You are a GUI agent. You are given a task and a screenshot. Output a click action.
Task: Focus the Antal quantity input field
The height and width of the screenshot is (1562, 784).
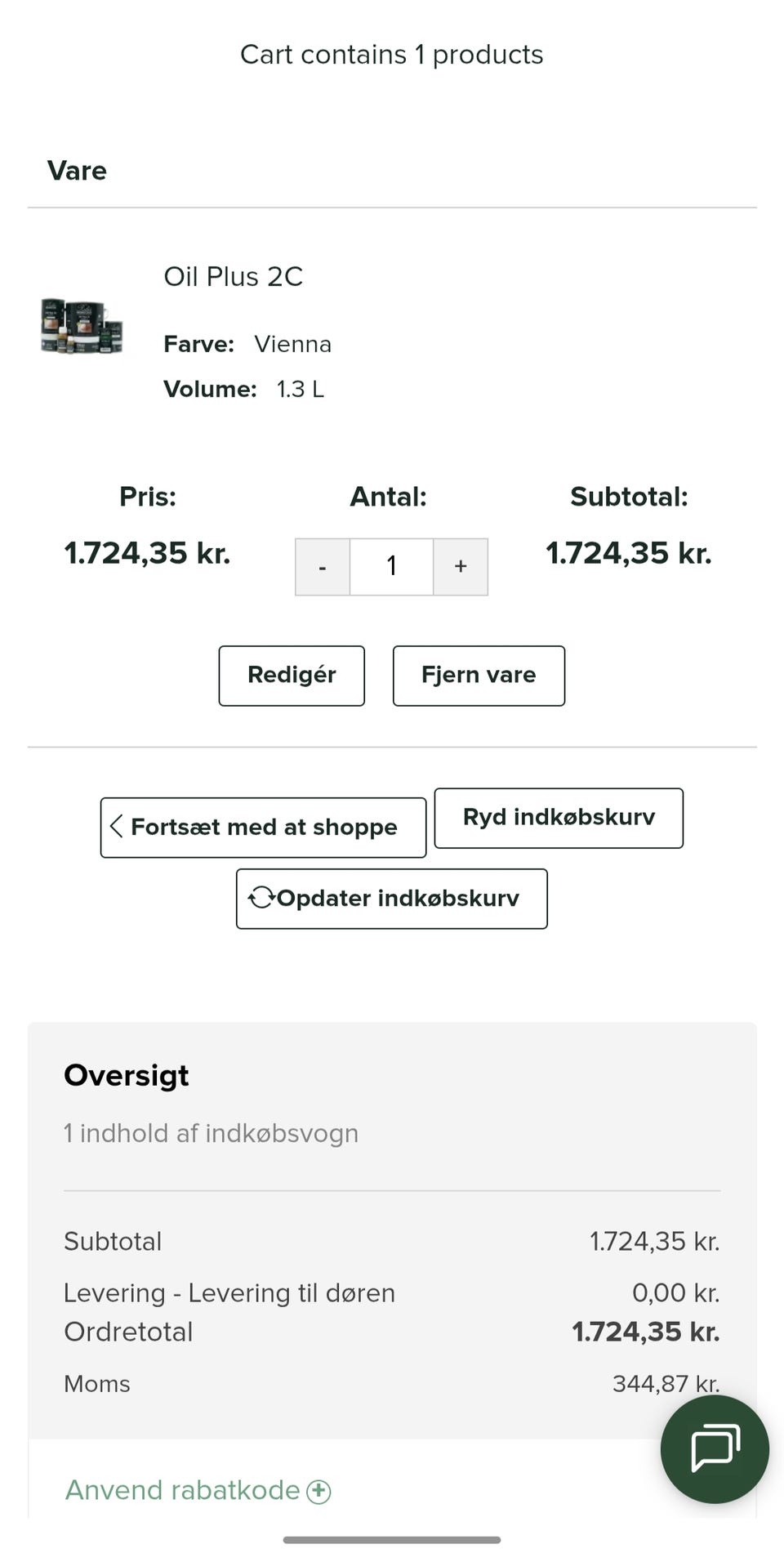click(391, 566)
